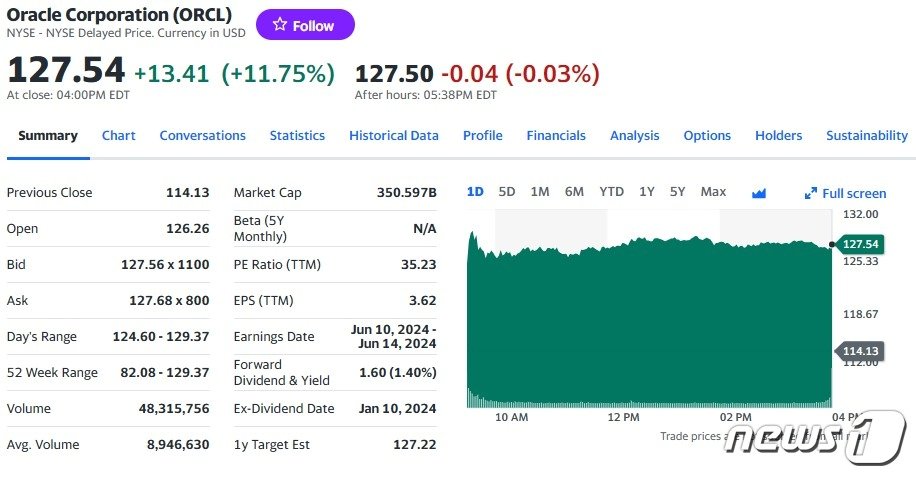The height and width of the screenshot is (477, 916).
Task: Switch chart range to 5D
Action: (x=507, y=191)
